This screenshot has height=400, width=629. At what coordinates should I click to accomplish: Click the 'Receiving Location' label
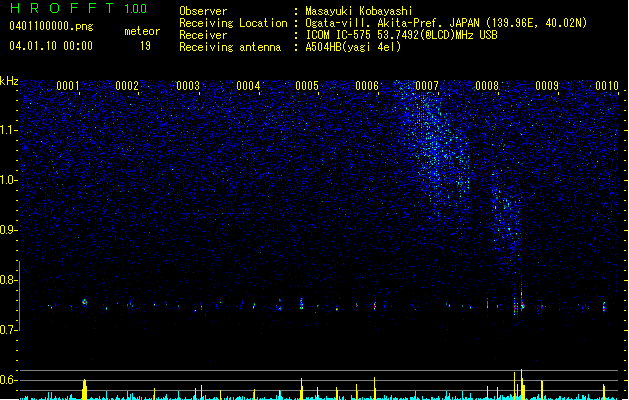click(x=233, y=23)
